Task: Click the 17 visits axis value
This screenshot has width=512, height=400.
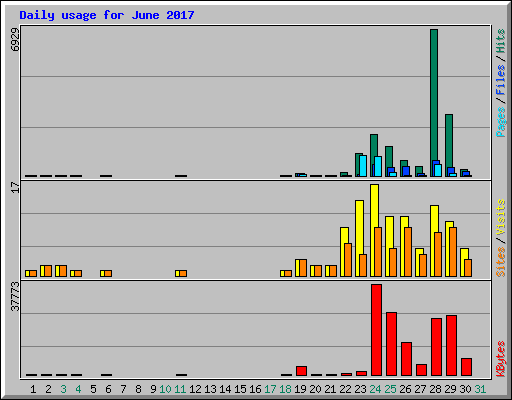Action: click(x=15, y=187)
